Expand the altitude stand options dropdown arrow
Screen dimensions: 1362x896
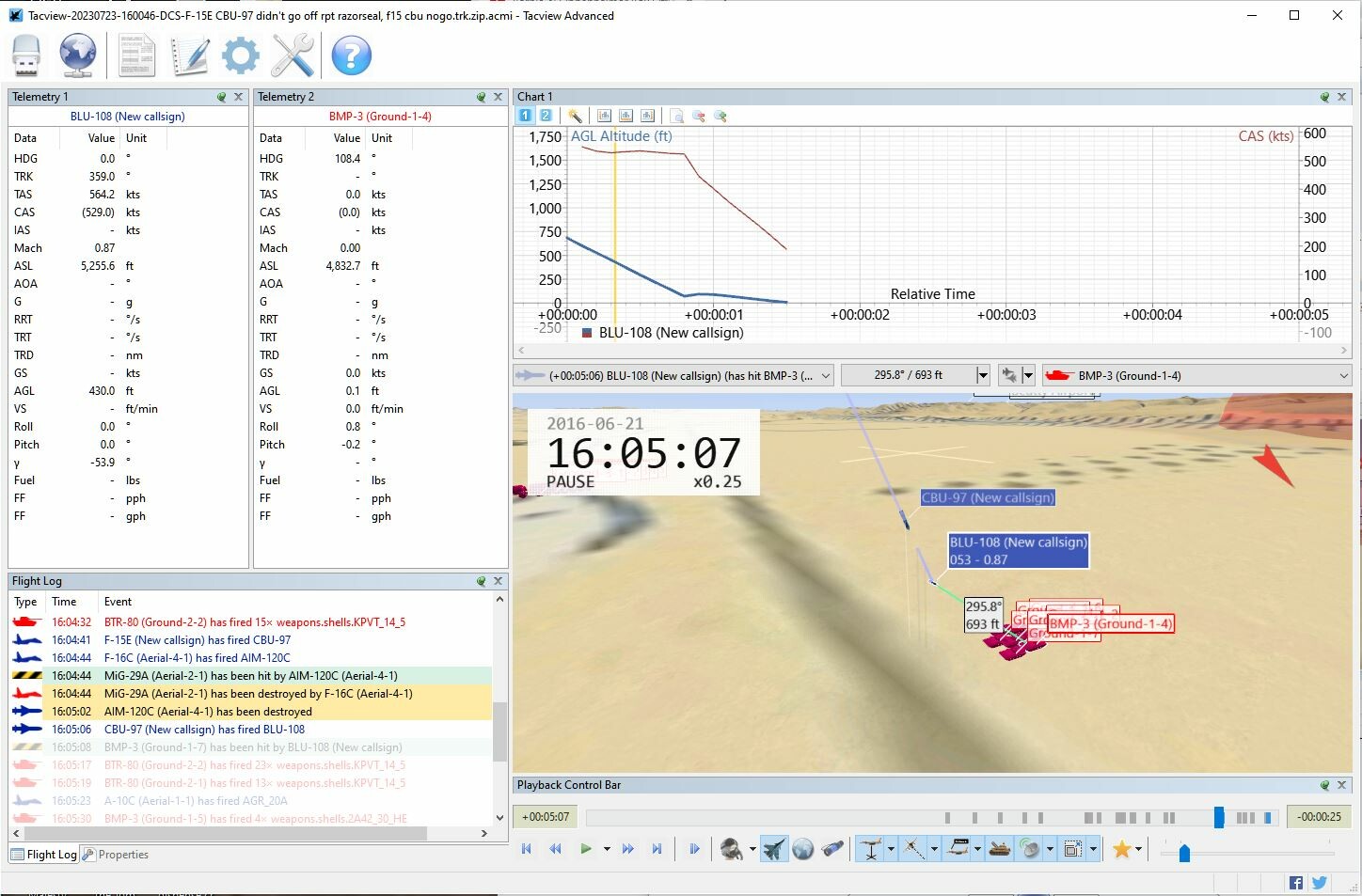891,849
